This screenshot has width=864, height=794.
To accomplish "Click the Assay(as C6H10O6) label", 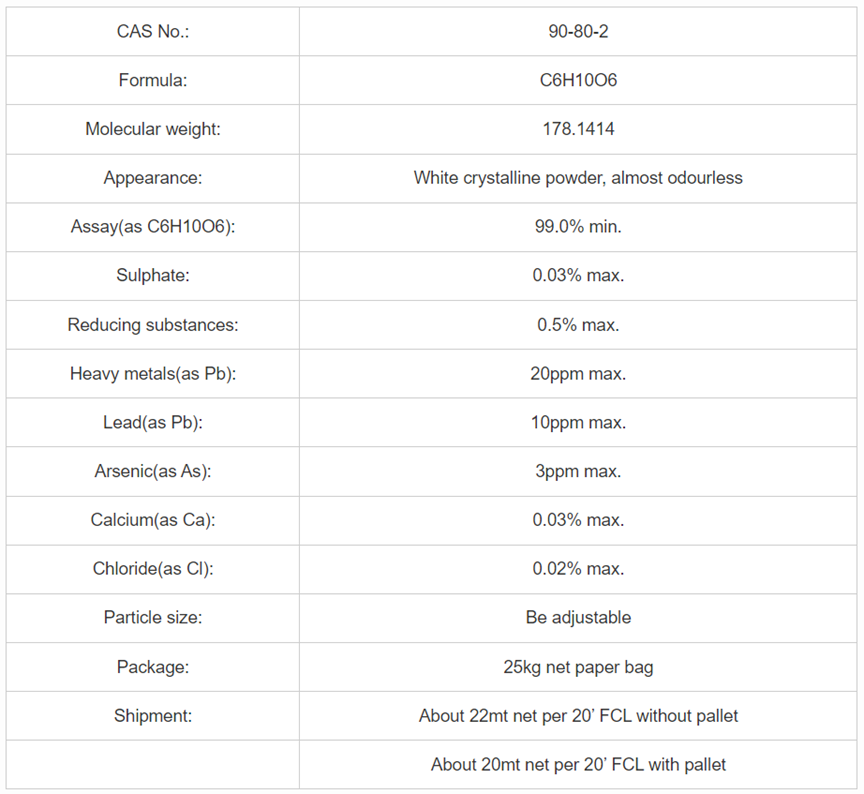I will [153, 227].
